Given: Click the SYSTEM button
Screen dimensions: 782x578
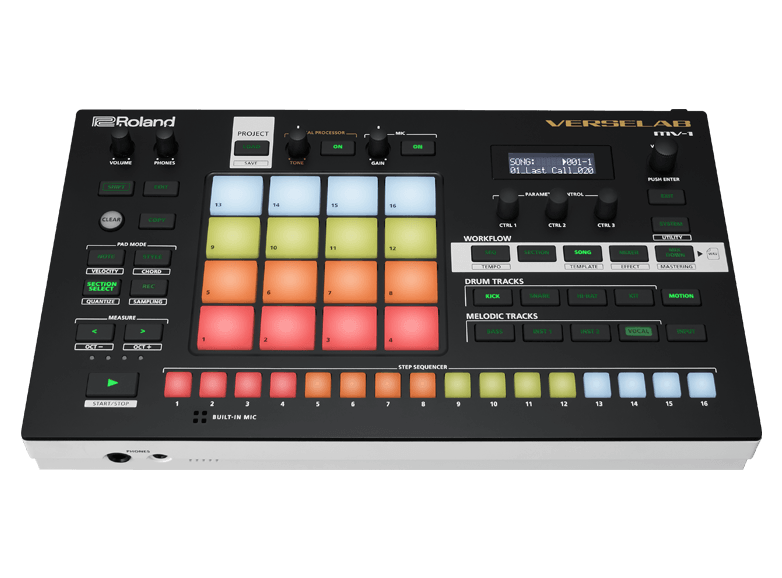Looking at the screenshot, I should (670, 224).
